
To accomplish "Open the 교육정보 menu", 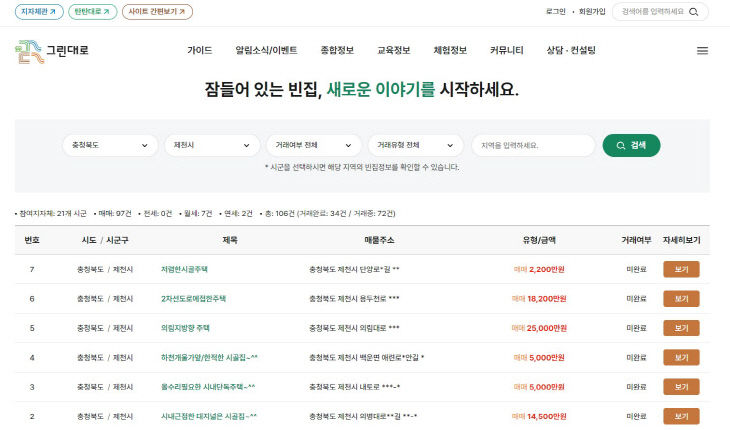I will (x=393, y=50).
